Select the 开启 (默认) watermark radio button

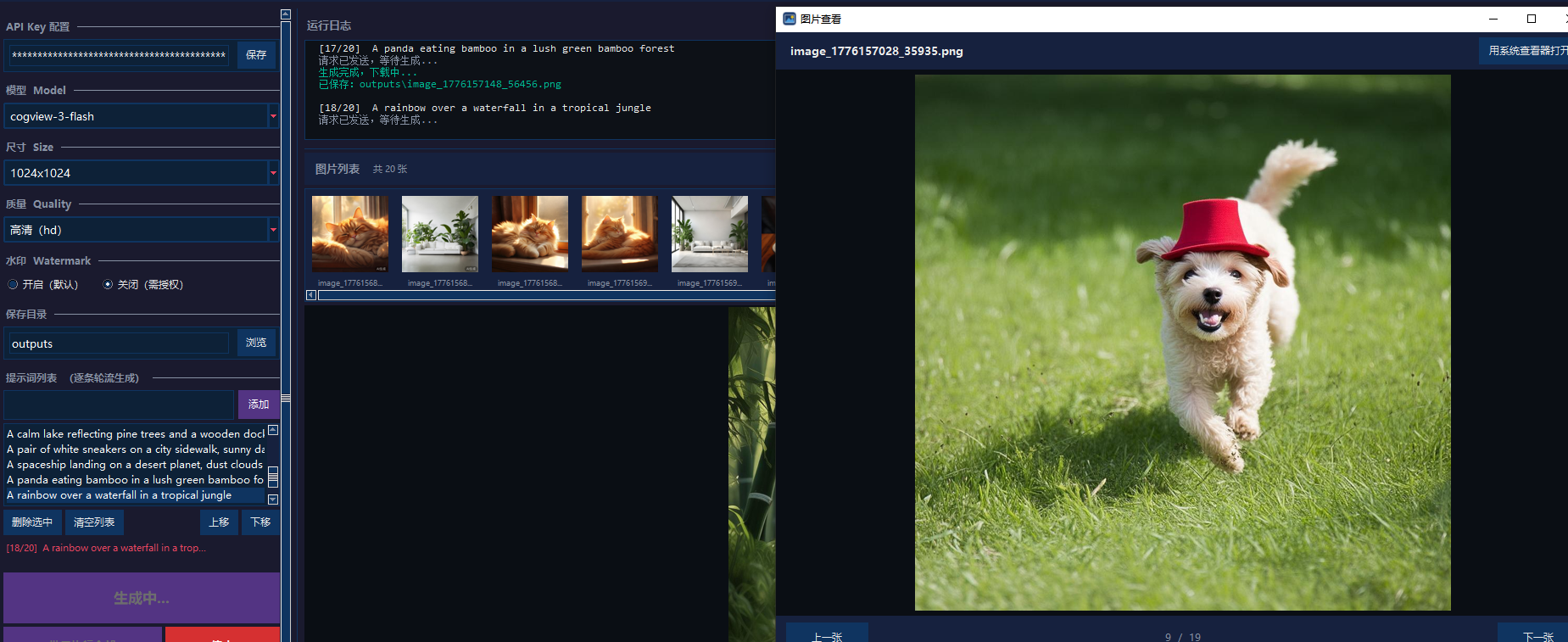13,285
